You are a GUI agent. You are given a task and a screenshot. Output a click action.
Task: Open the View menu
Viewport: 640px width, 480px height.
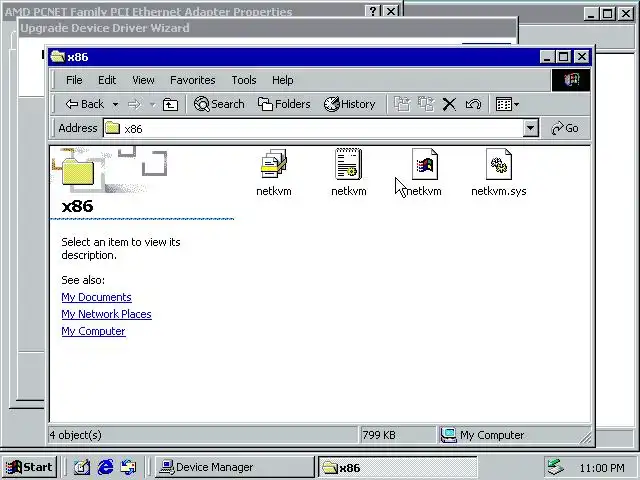click(143, 80)
